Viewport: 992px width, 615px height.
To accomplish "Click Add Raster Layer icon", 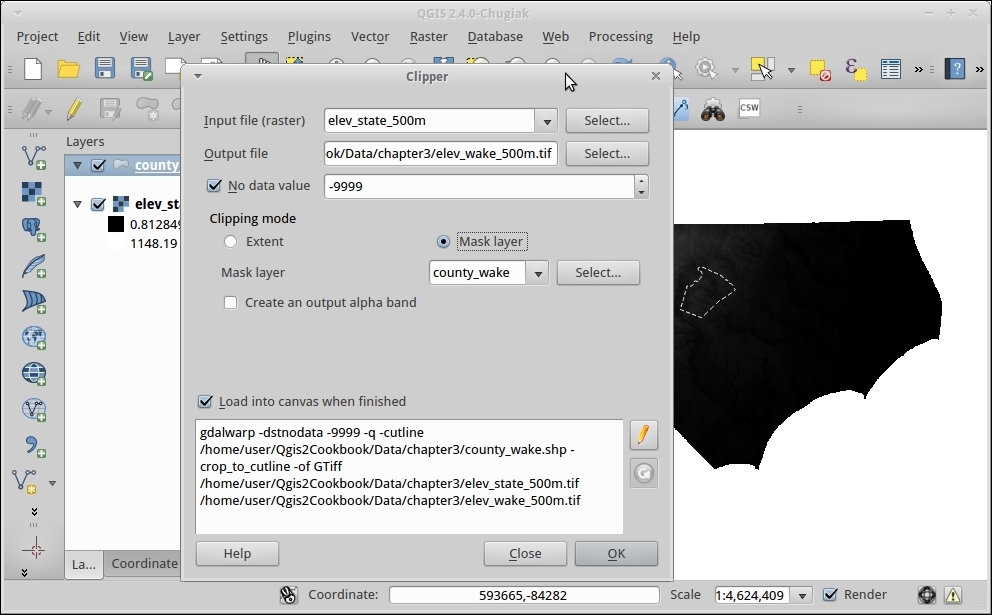I will tap(34, 193).
